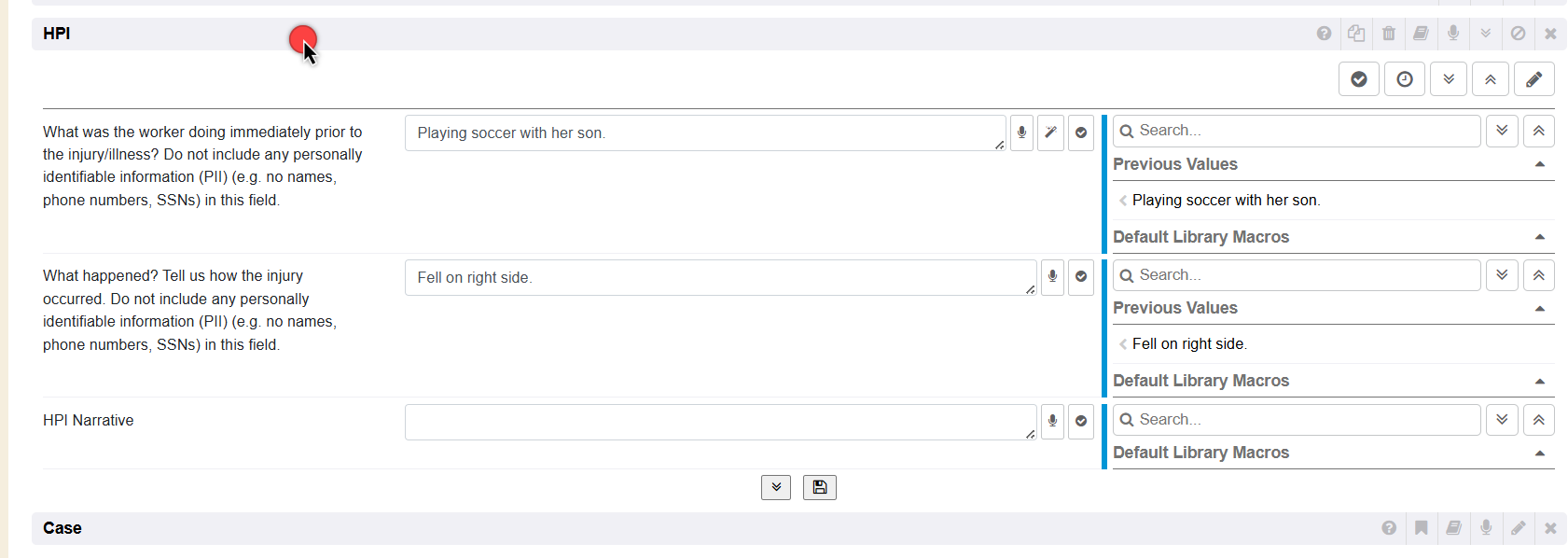Click the trash icon in HPI header
The width and height of the screenshot is (1568, 558).
(1388, 34)
